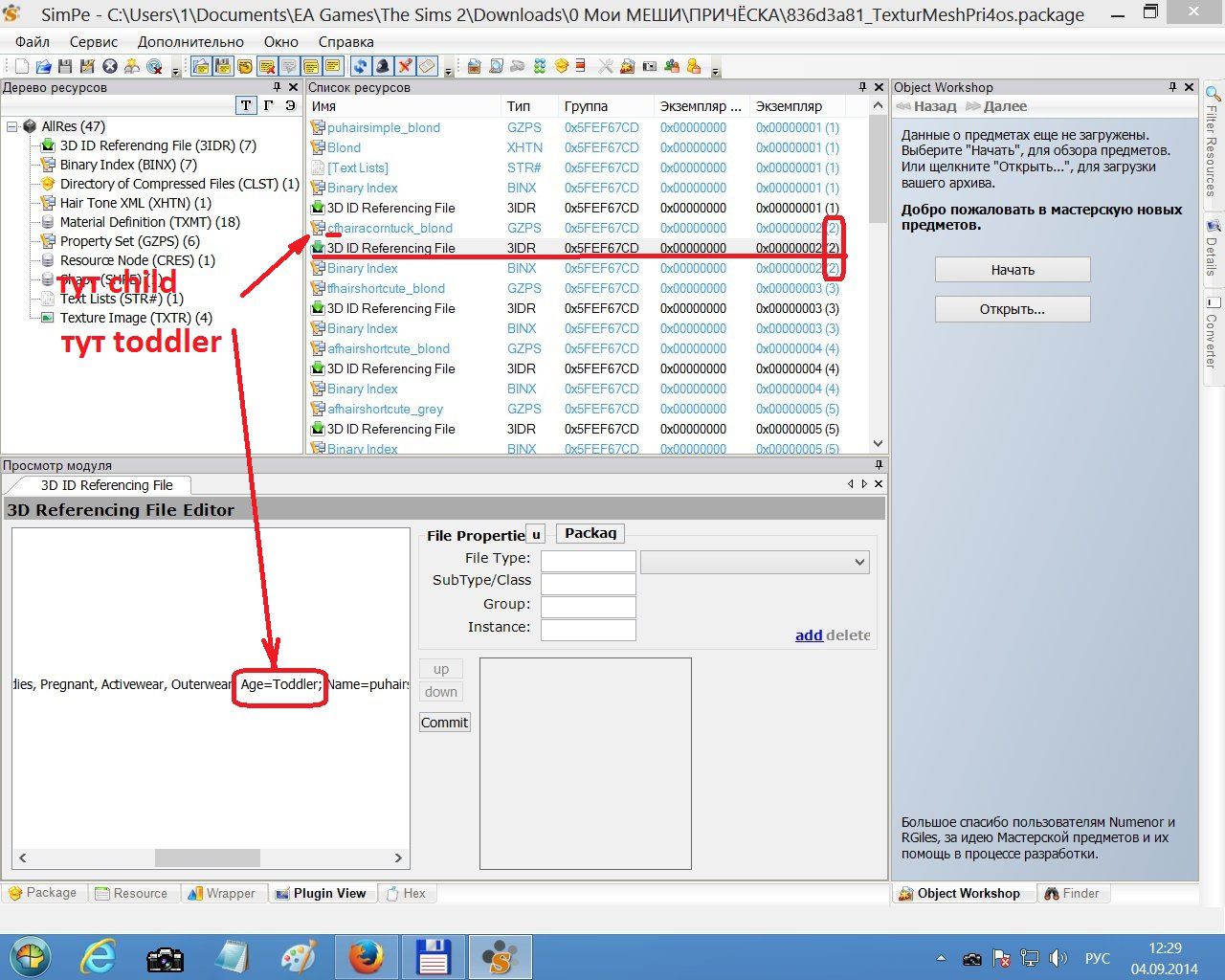
Task: Select the Blond XHTN resource row
Action: [x=588, y=147]
